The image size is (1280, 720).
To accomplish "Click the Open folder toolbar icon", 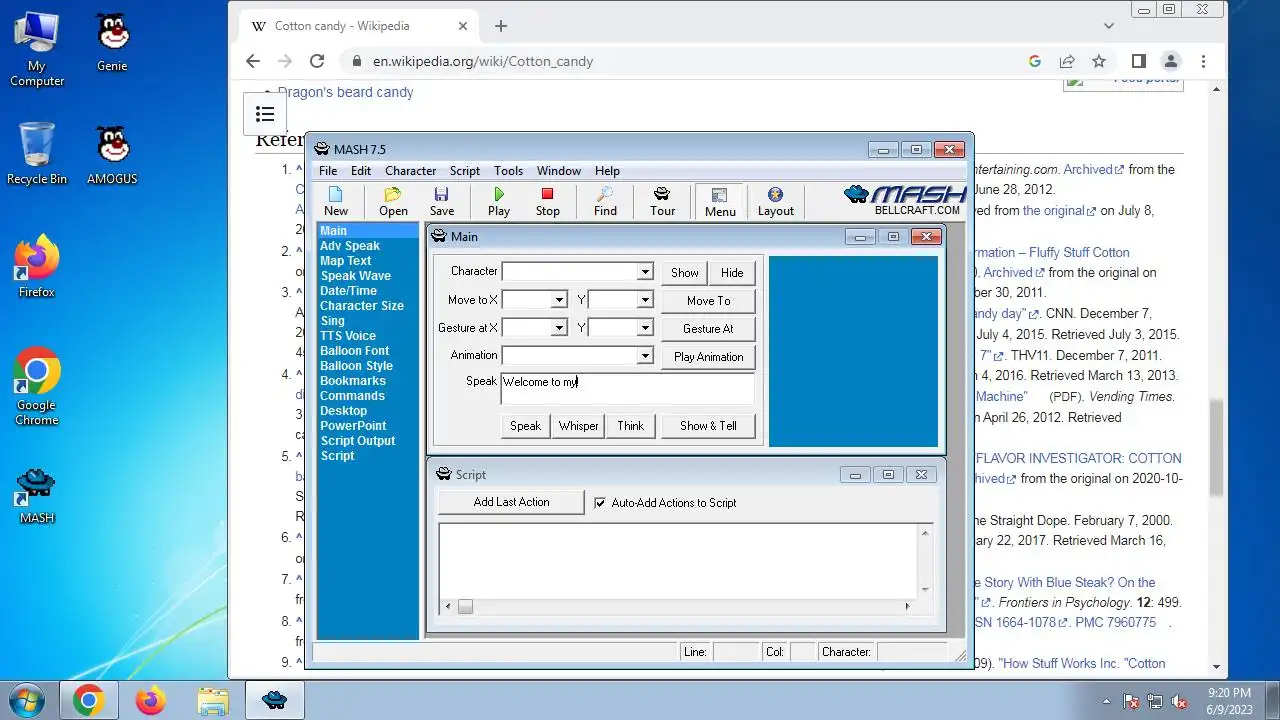I will pos(393,201).
